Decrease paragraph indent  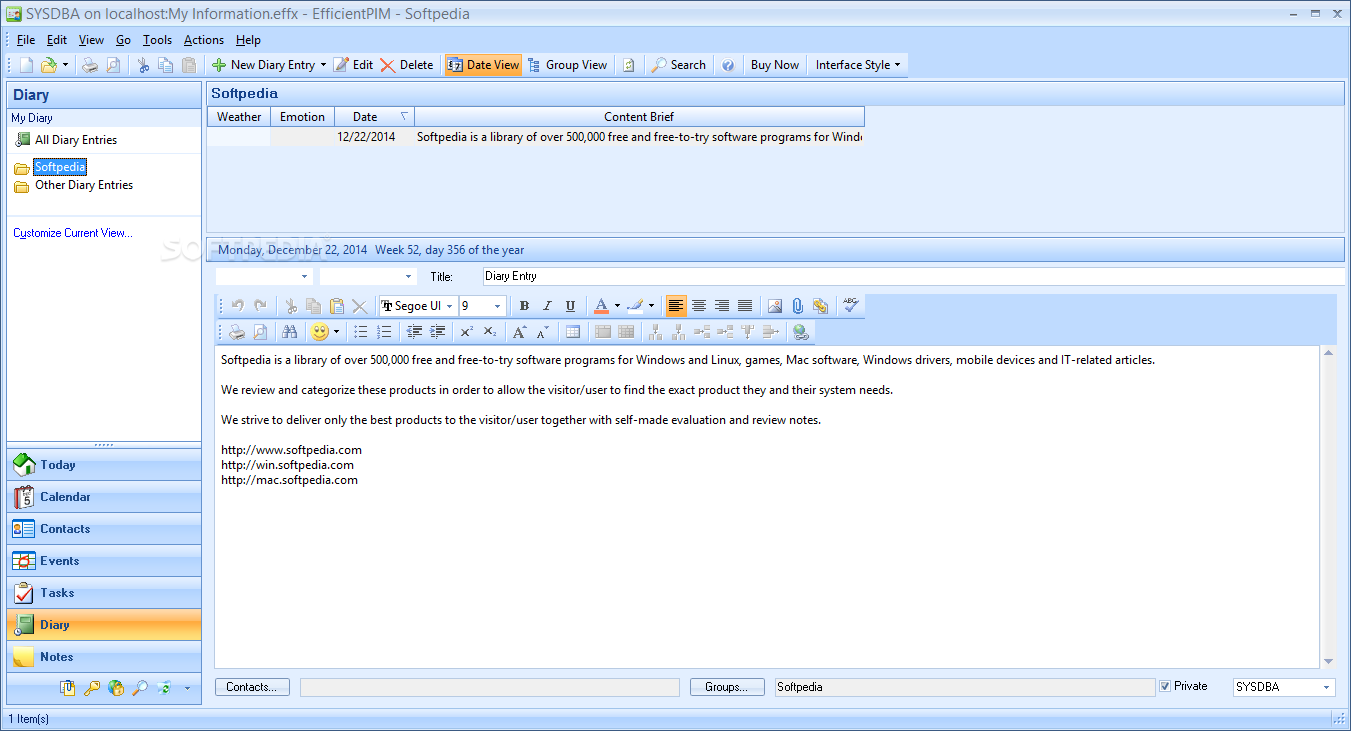[x=414, y=332]
